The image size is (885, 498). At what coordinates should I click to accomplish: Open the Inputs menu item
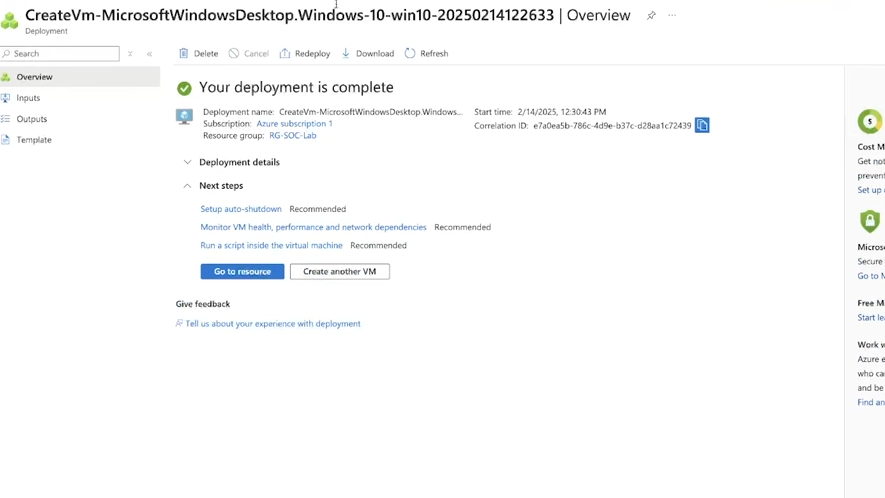click(80, 98)
